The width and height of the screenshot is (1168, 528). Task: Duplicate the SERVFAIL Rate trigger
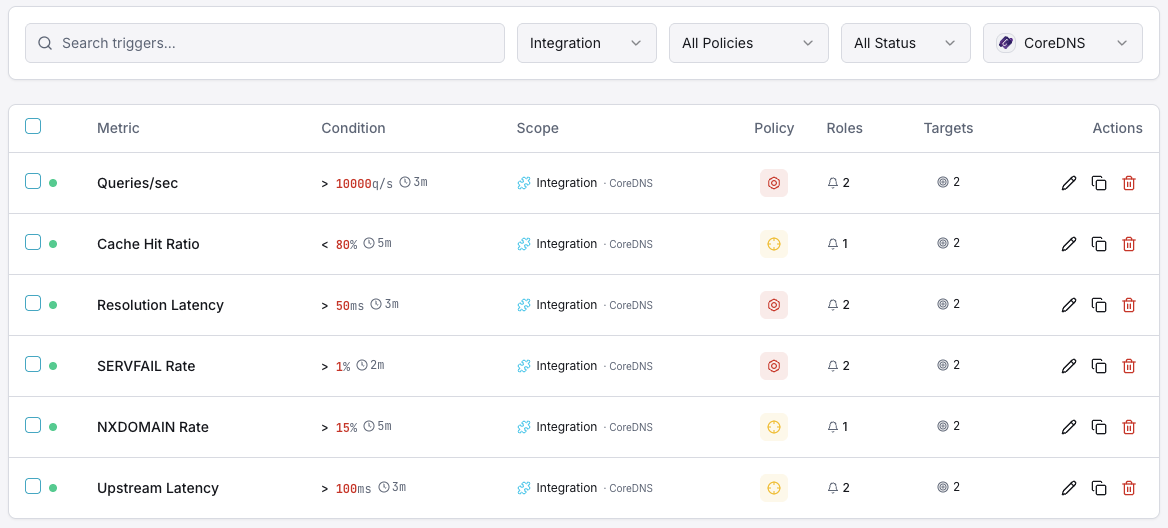pyautogui.click(x=1099, y=366)
